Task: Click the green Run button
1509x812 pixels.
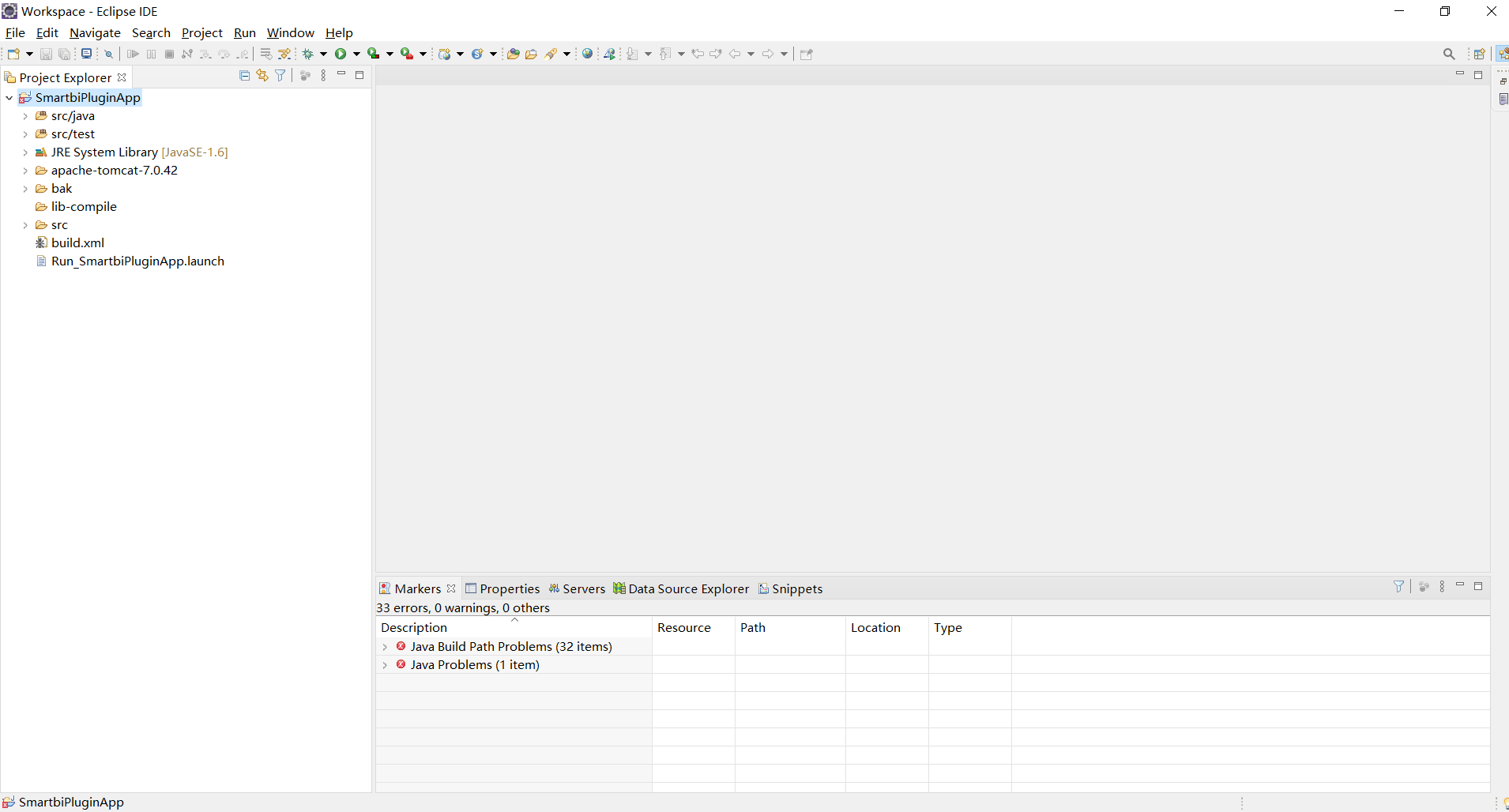Action: click(x=341, y=54)
